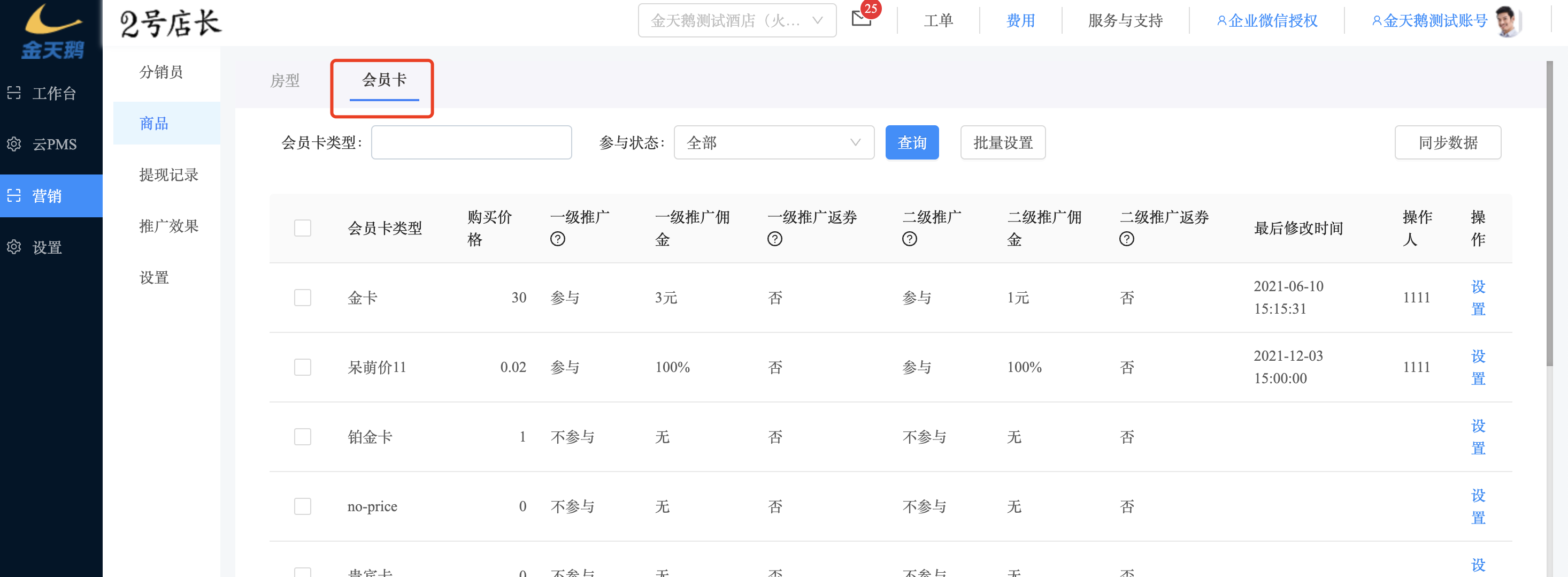Click the vertical scrollbar on the right

point(1549,213)
